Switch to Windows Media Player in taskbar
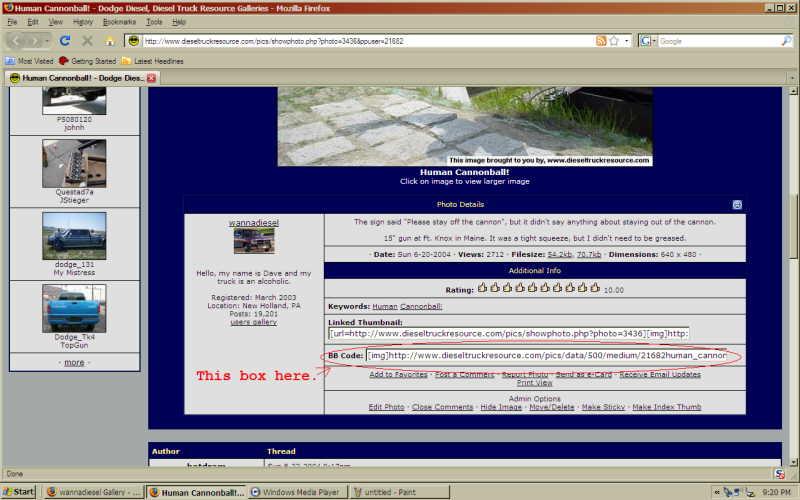Screen dimensions: 800x500 tap(296, 492)
